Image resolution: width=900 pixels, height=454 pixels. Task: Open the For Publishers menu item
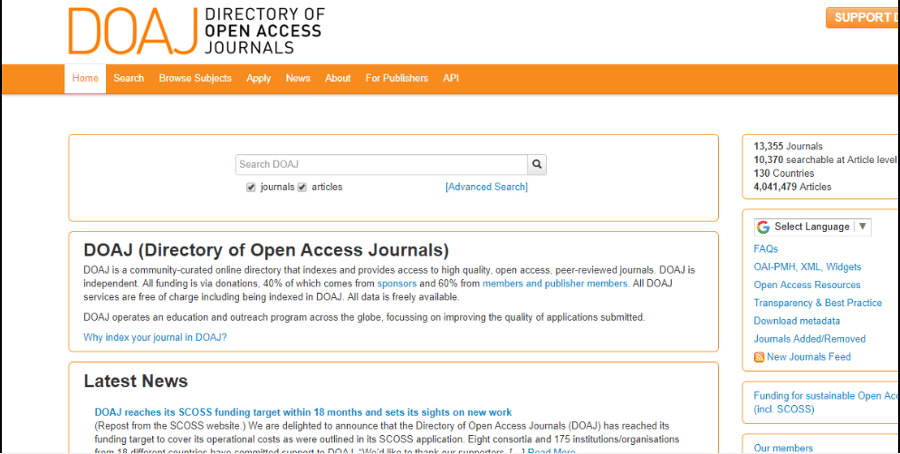pyautogui.click(x=396, y=78)
